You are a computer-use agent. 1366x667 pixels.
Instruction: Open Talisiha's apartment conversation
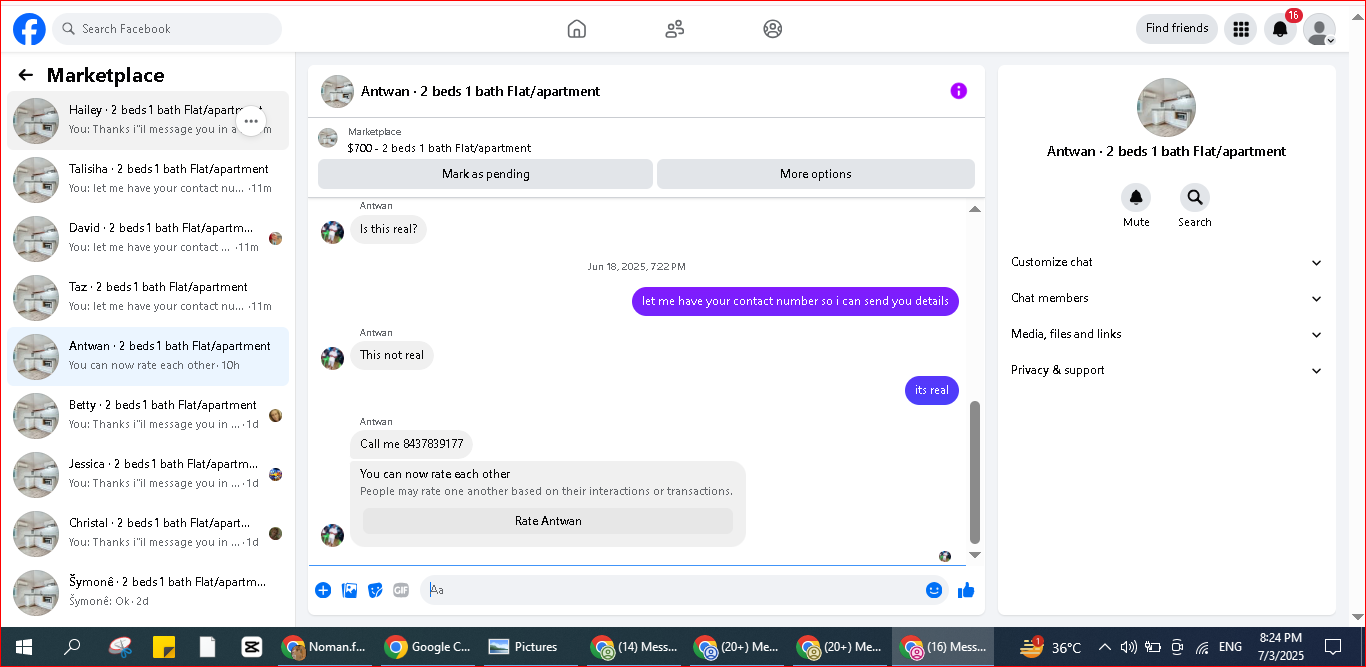(148, 179)
